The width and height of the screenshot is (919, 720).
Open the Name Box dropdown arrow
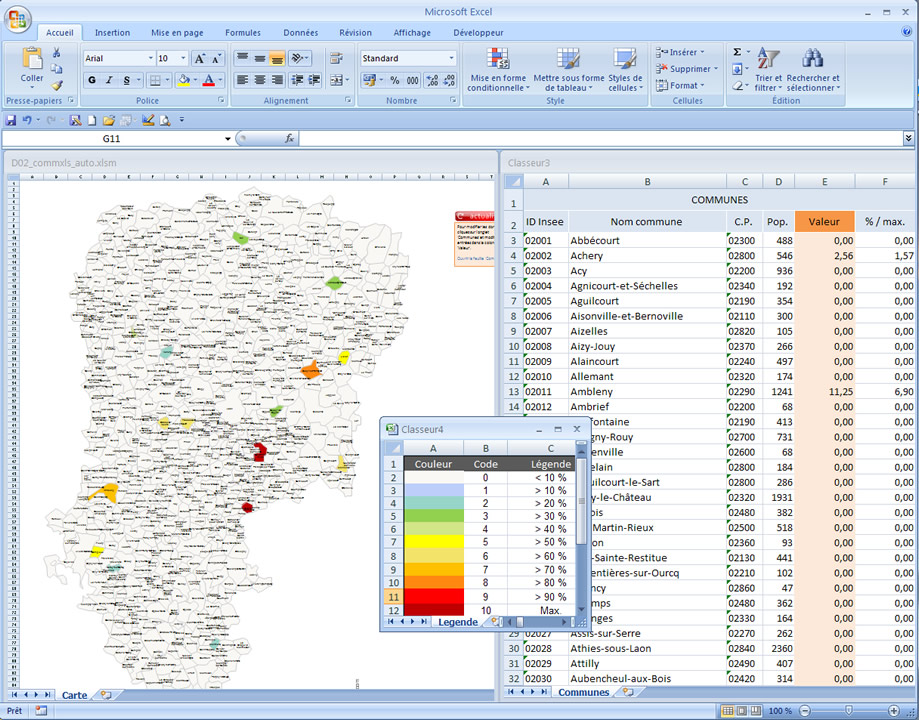point(228,139)
